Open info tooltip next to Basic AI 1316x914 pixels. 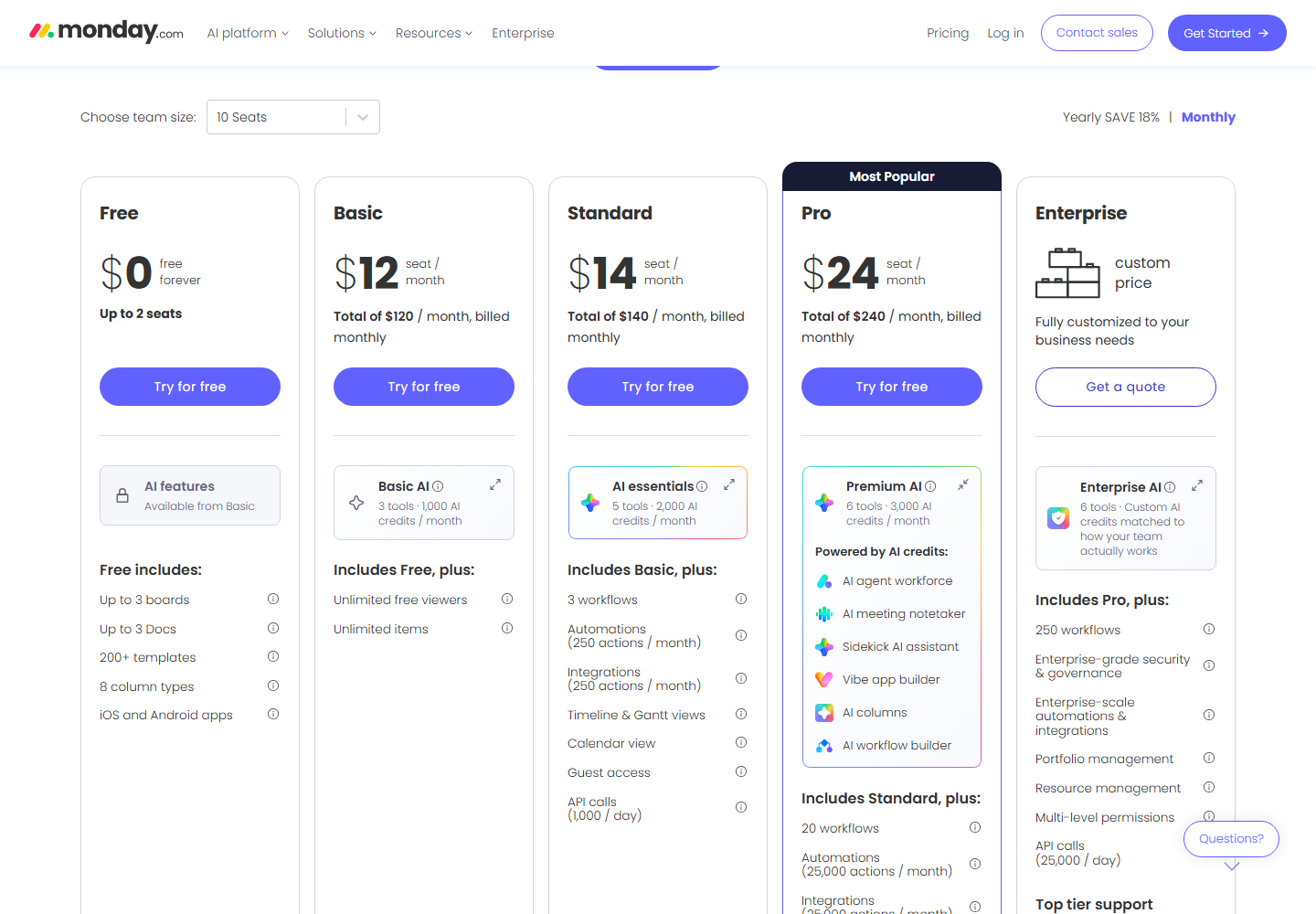[x=438, y=486]
